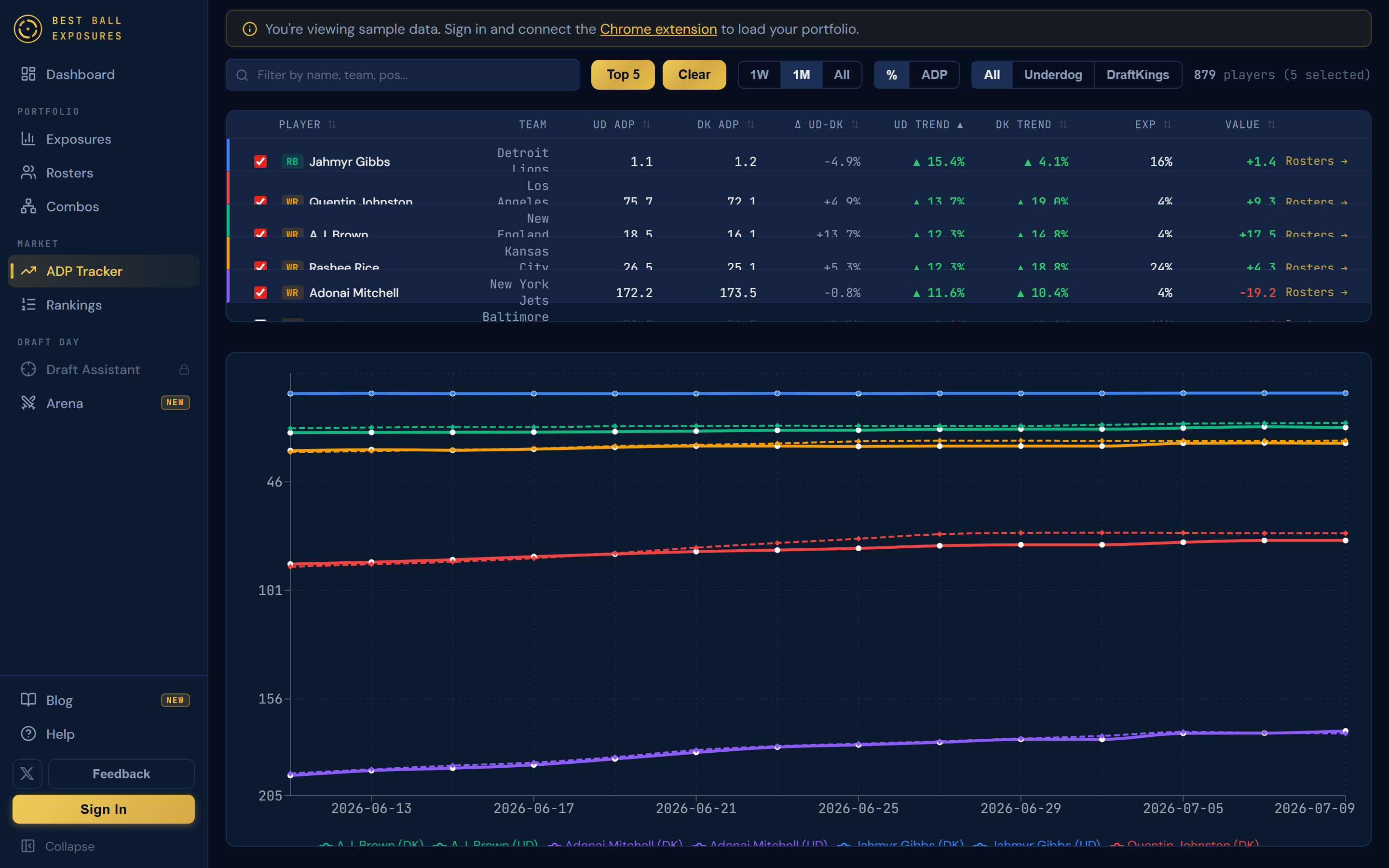Click the ADP Tracker trend arrow icon
This screenshot has height=868, width=1389.
click(28, 271)
